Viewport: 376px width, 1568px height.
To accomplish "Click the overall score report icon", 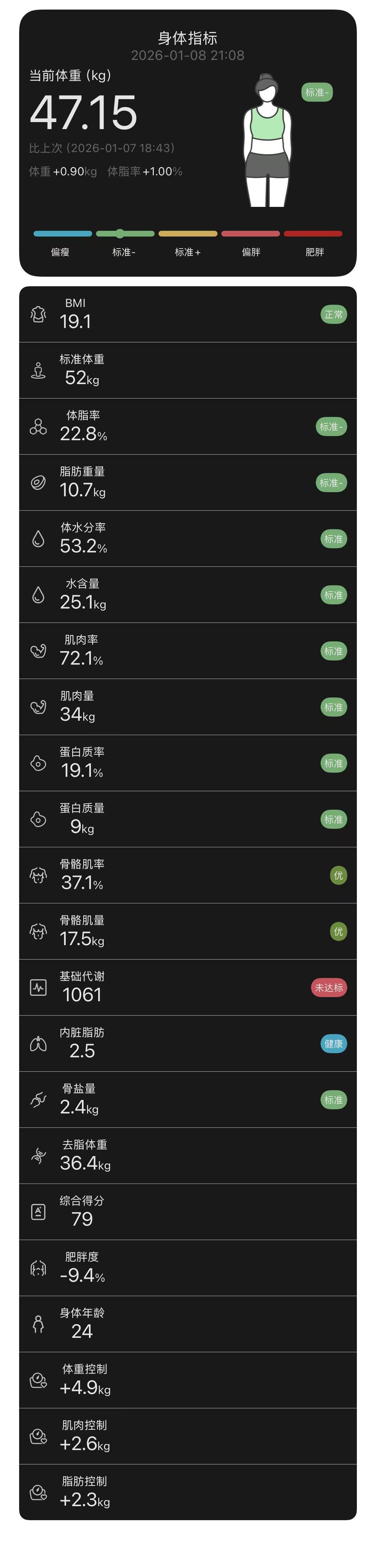I will click(38, 1211).
